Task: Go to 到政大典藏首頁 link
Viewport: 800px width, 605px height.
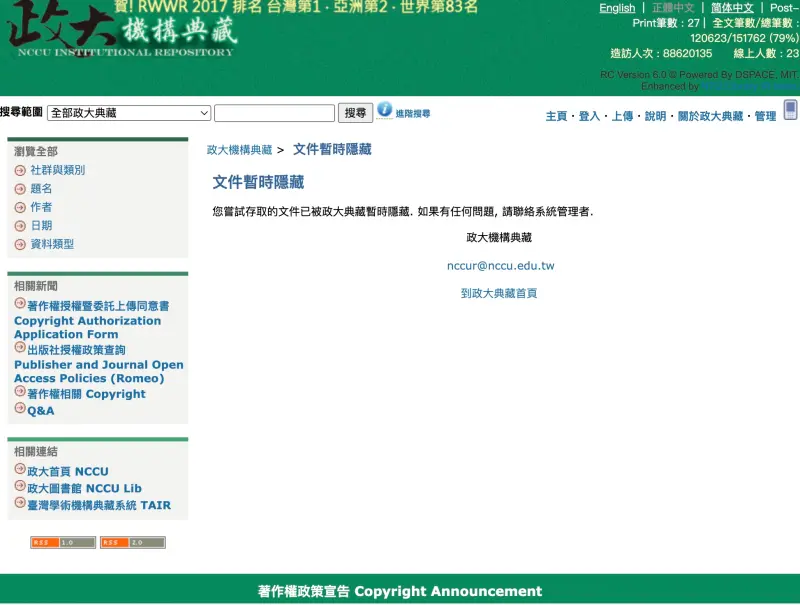Action: point(499,293)
